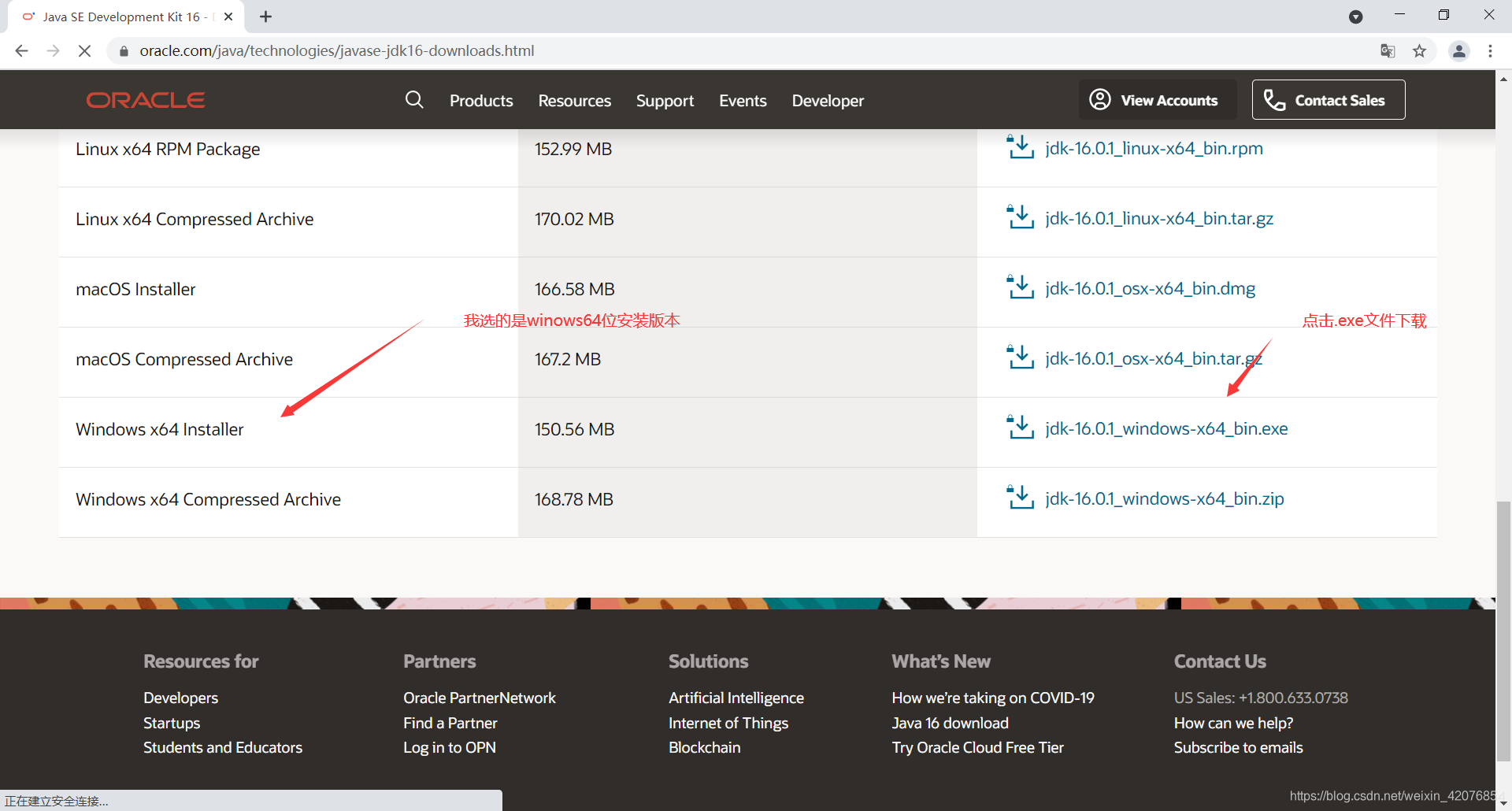Image resolution: width=1512 pixels, height=811 pixels.
Task: Download jdk-16.0.1_windows-x64_bin.exe link
Action: click(x=1166, y=428)
